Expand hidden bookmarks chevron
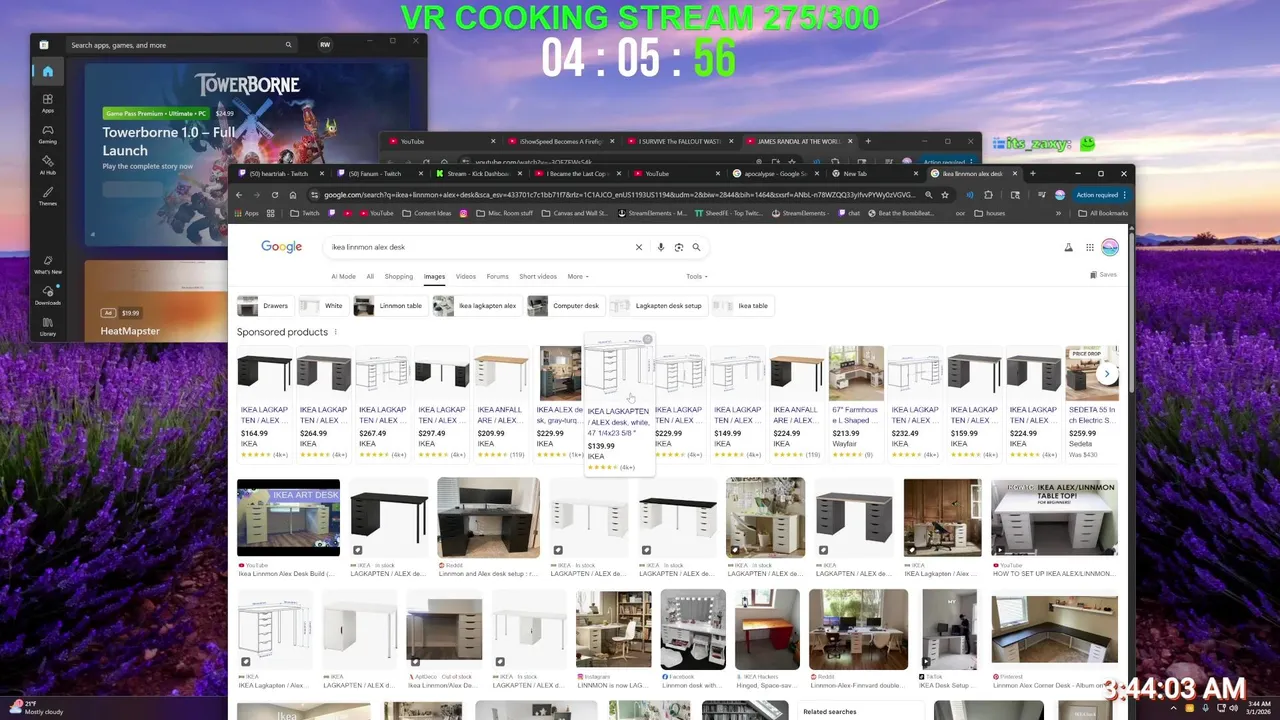This screenshot has width=1280, height=720. click(1059, 213)
